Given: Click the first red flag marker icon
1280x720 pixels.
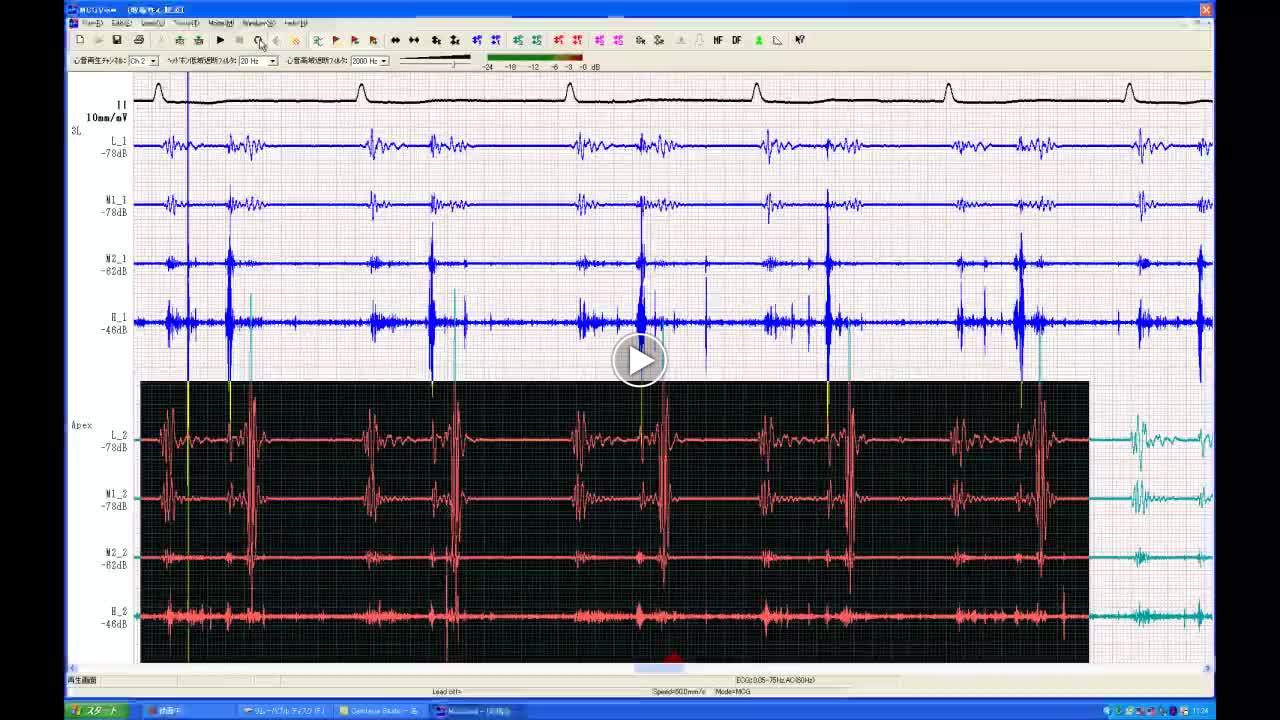Looking at the screenshot, I should point(336,40).
